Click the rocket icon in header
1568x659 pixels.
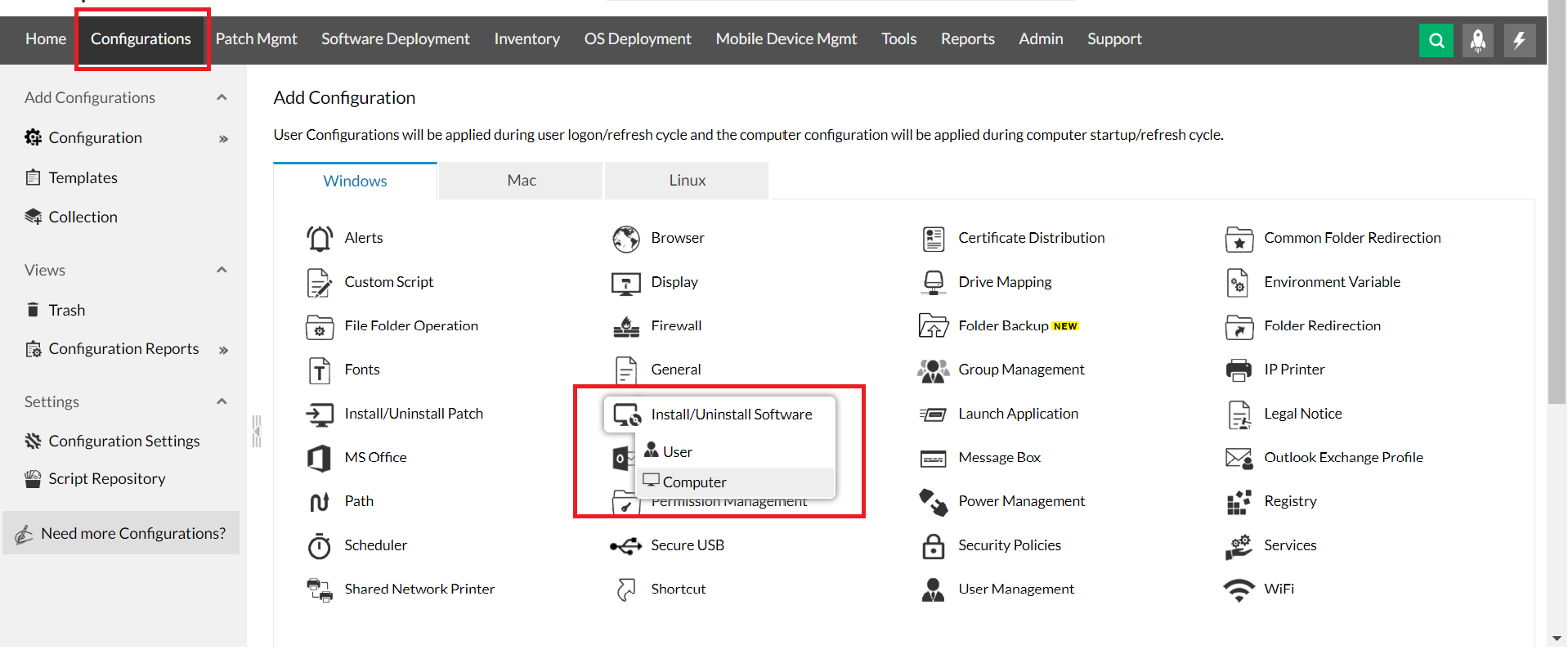(x=1477, y=40)
